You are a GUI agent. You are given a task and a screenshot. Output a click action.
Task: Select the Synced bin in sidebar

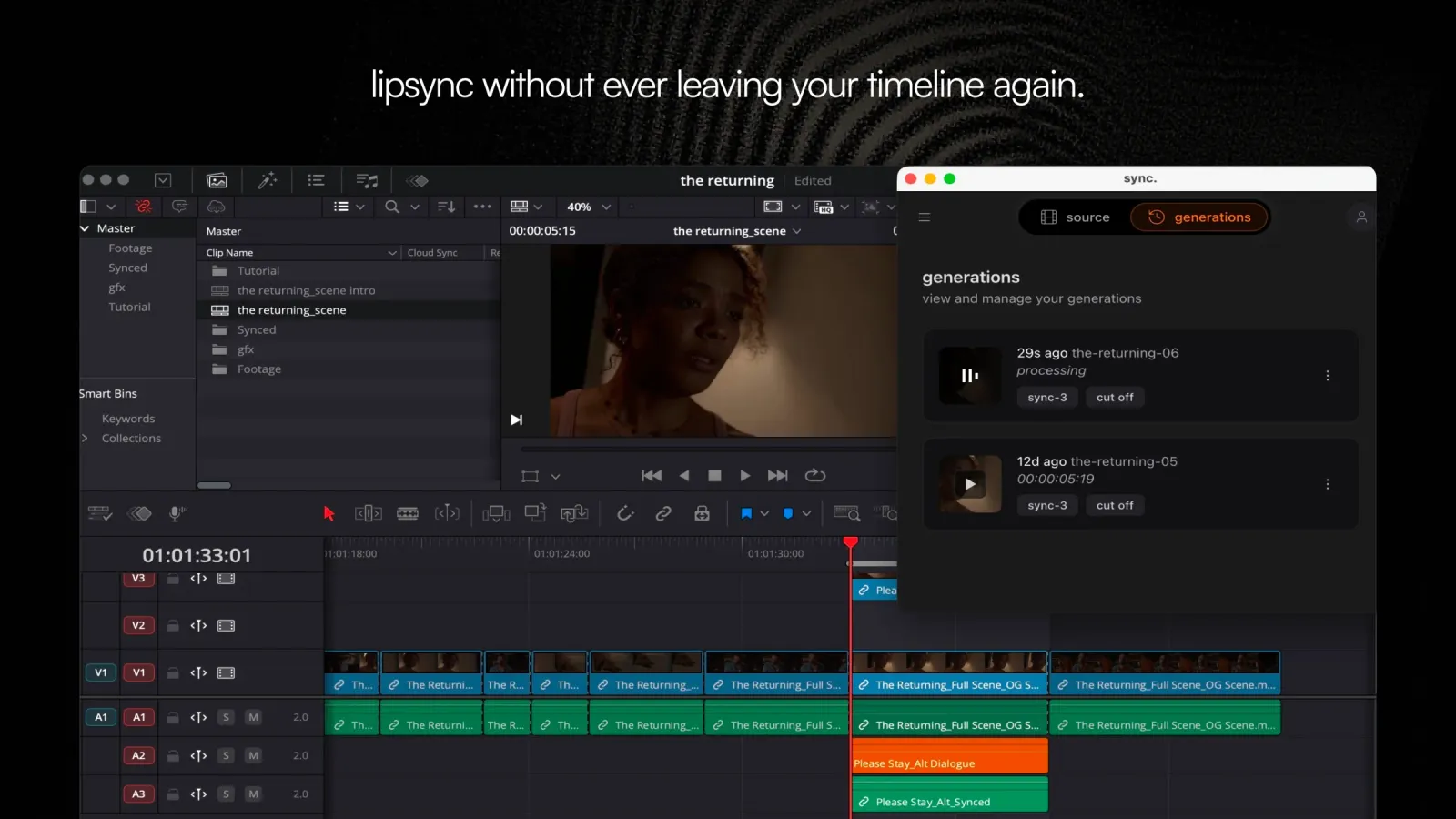(127, 268)
